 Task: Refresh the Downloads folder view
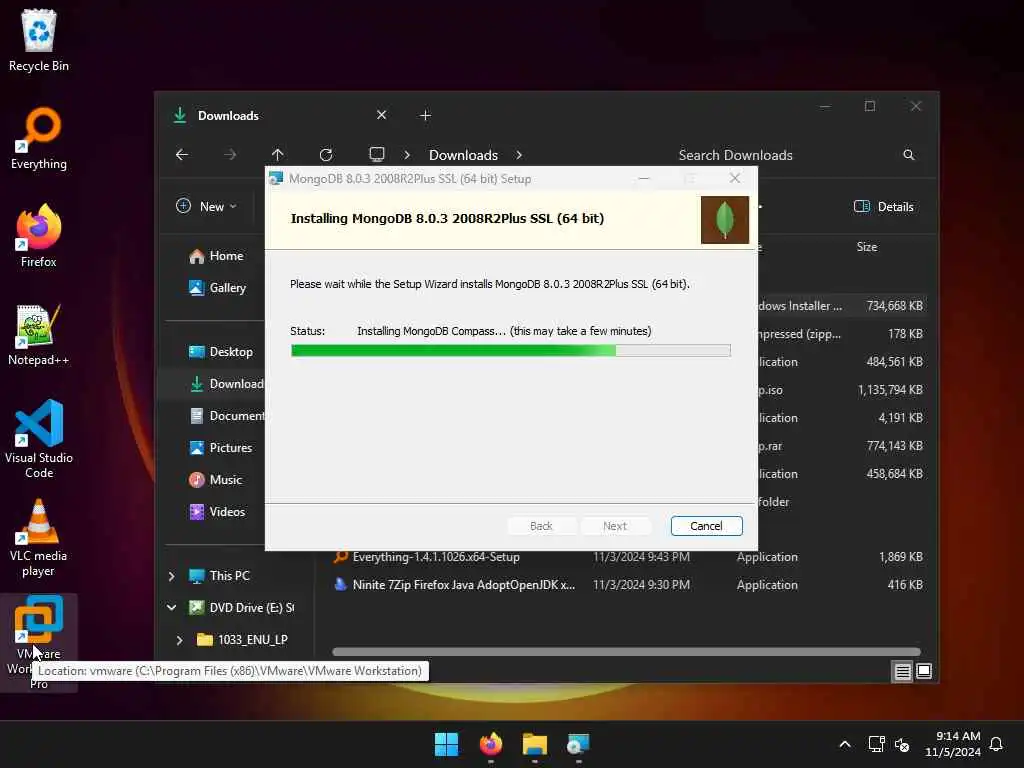tap(326, 155)
